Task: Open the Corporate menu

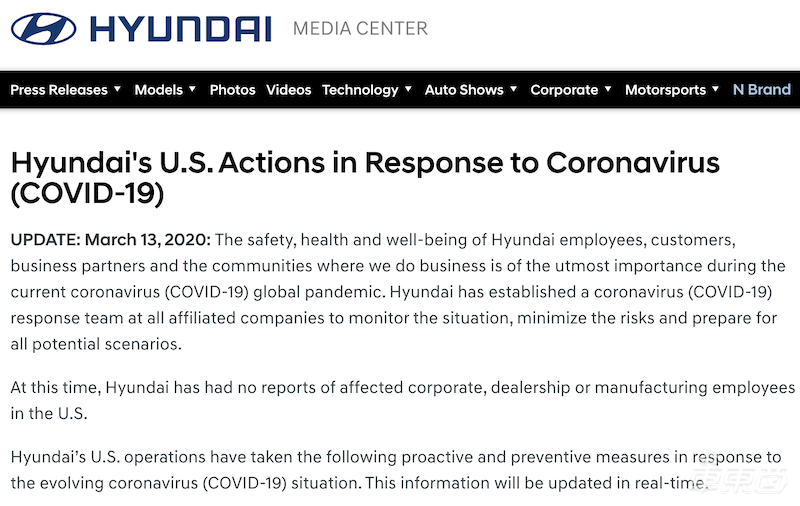Action: pos(564,90)
